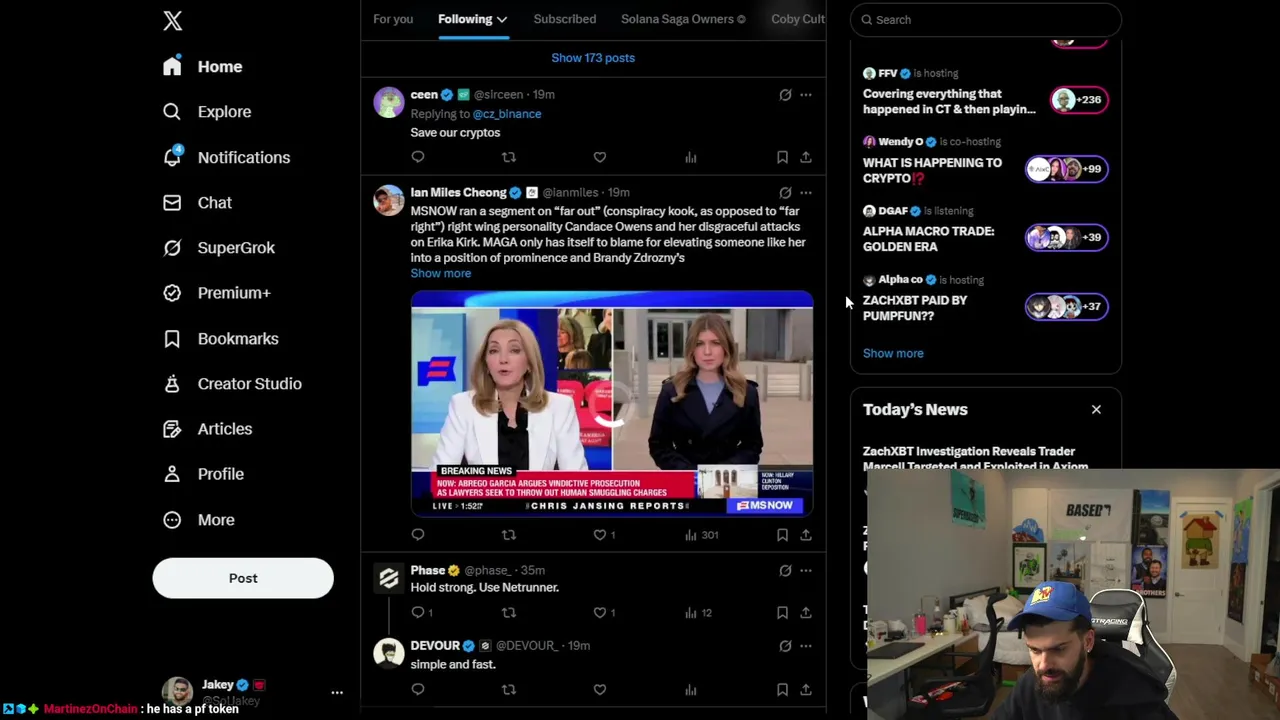This screenshot has height=720, width=1280.
Task: View analytics of ceen's post
Action: point(691,157)
